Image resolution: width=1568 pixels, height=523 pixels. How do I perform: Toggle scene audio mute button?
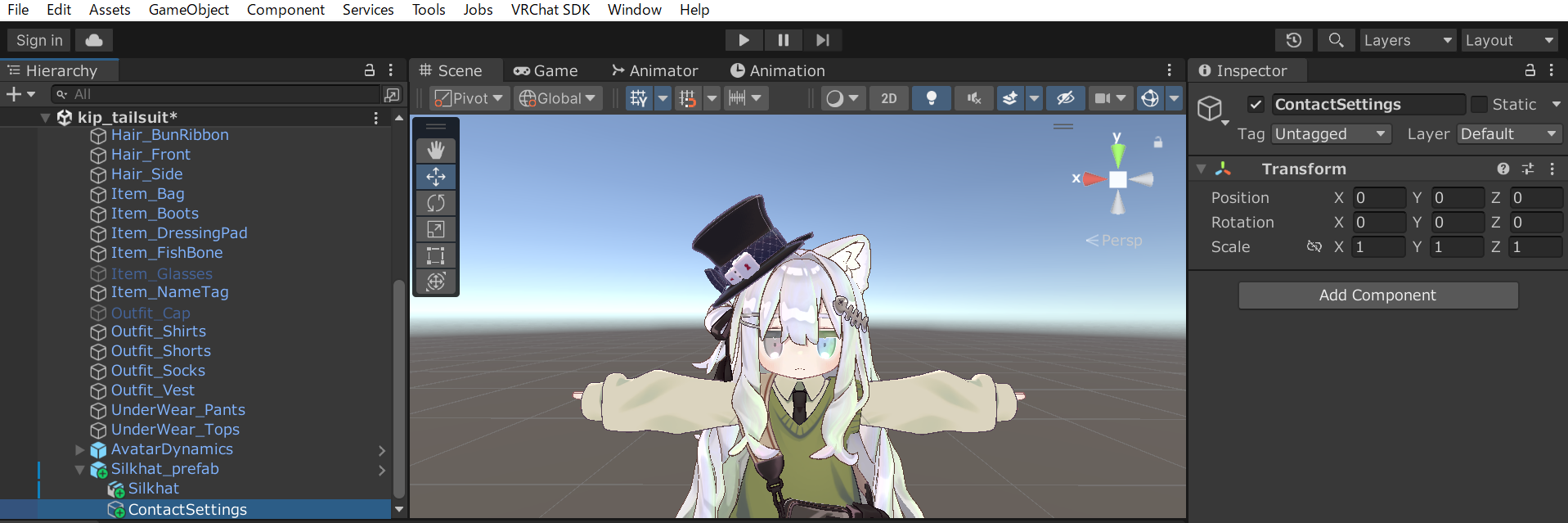[973, 98]
